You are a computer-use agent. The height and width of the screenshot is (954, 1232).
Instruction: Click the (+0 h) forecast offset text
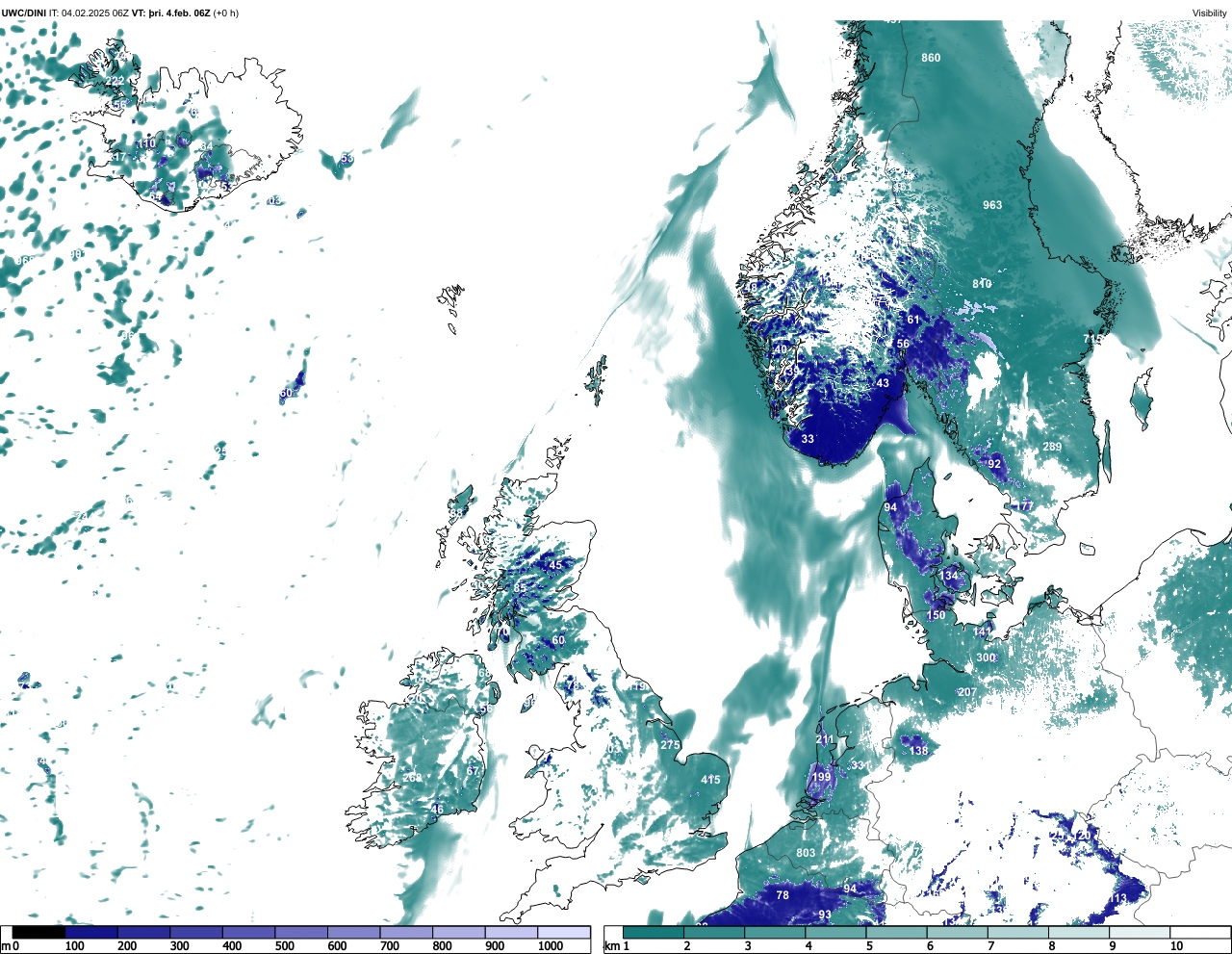(x=226, y=13)
